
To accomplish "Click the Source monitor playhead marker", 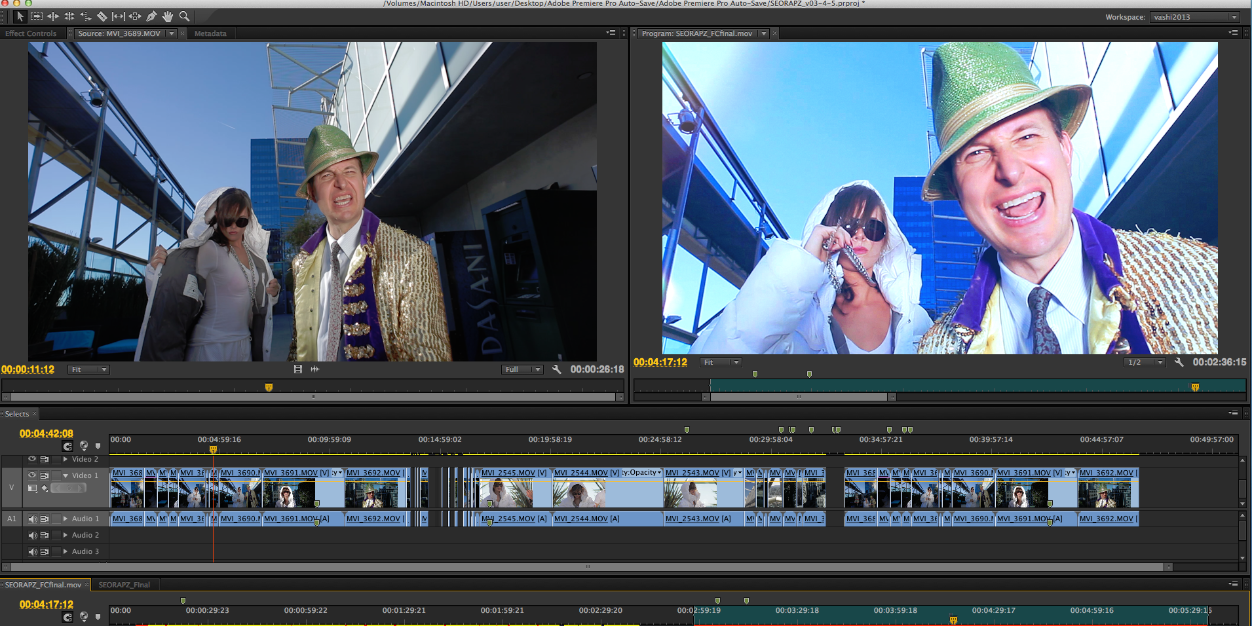I will 268,387.
